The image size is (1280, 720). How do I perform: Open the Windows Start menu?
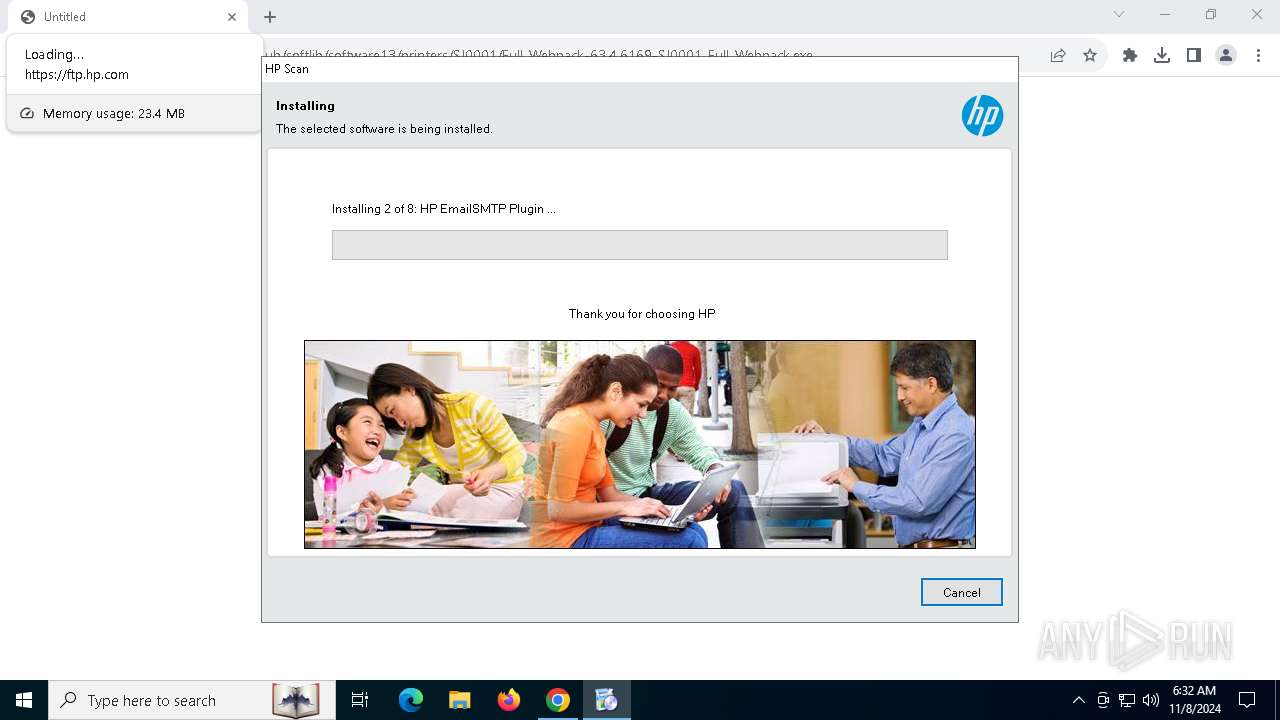point(24,700)
